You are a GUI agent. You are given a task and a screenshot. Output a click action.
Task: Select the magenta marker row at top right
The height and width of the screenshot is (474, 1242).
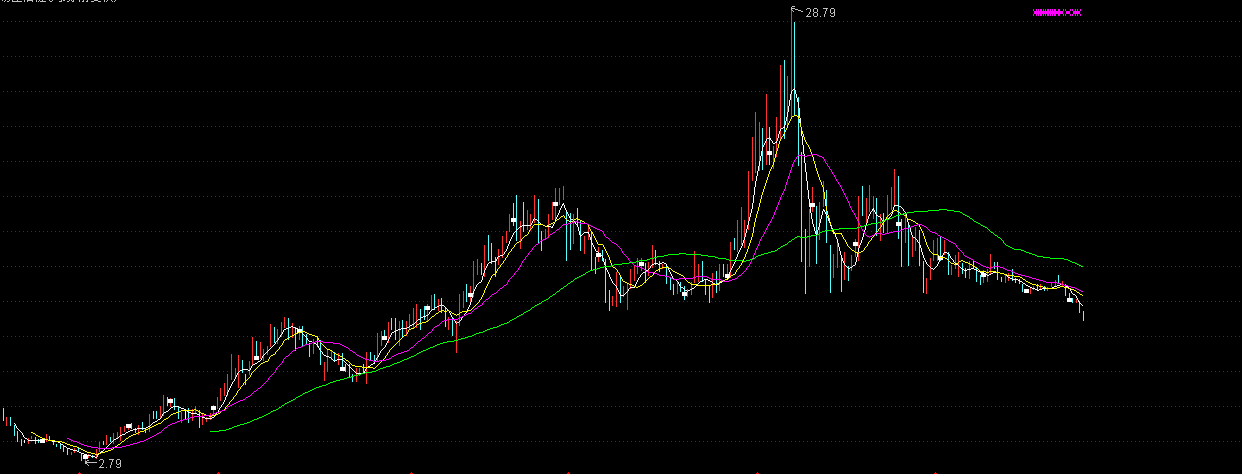1057,12
